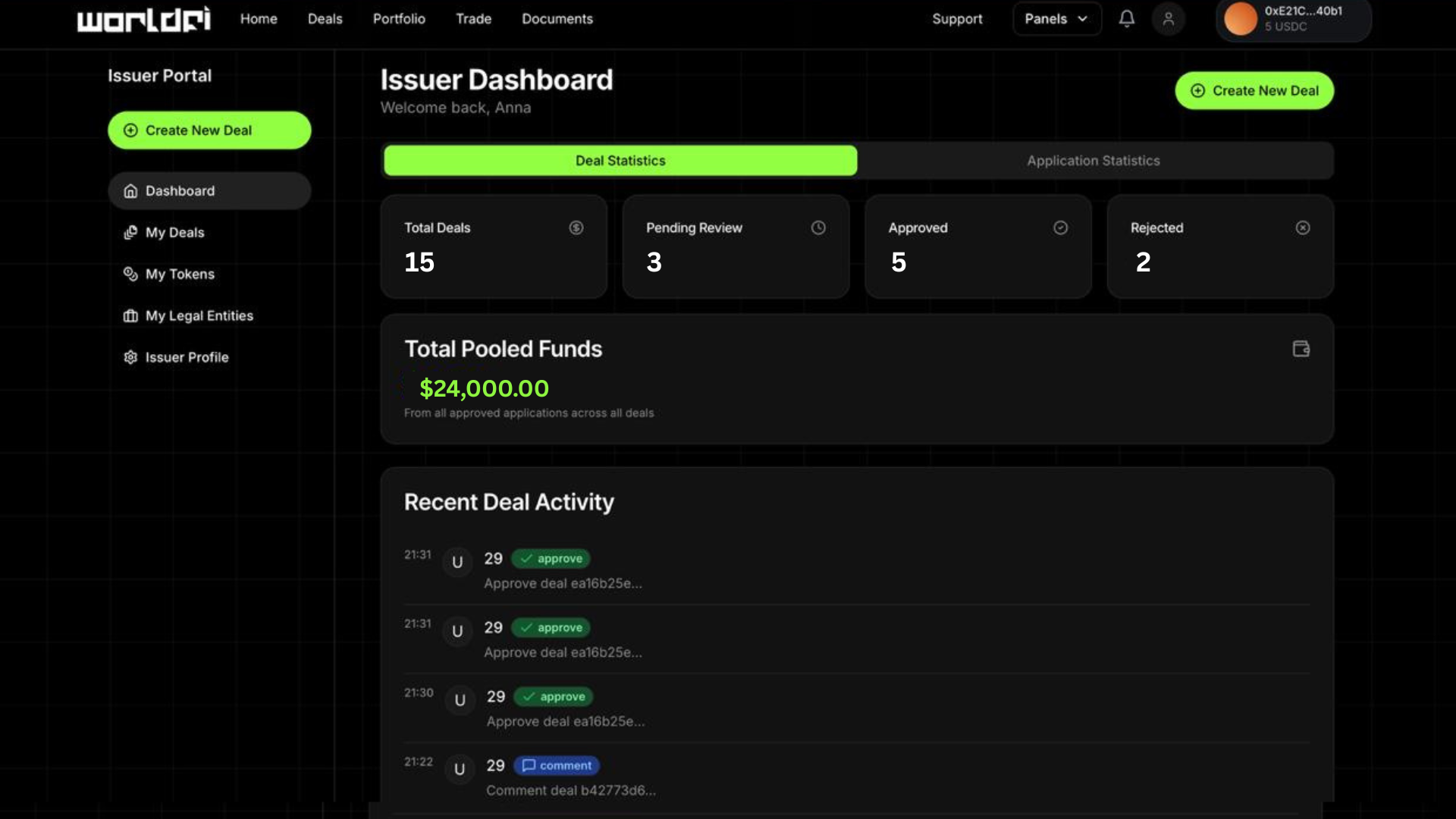The image size is (1456, 819).
Task: Switch to Application Statistics tab
Action: tap(1094, 161)
